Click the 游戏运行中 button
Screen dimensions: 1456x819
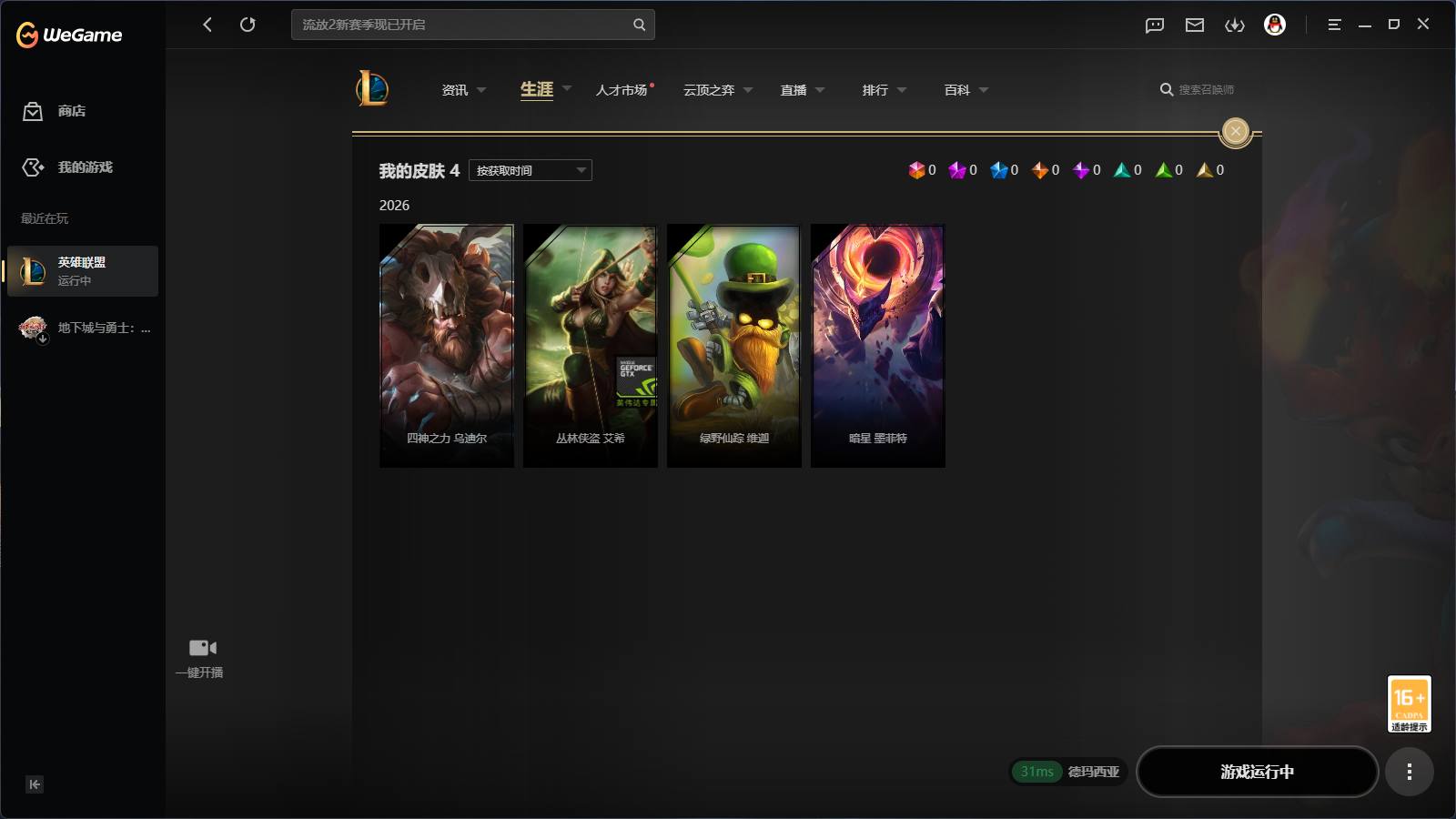[1258, 772]
